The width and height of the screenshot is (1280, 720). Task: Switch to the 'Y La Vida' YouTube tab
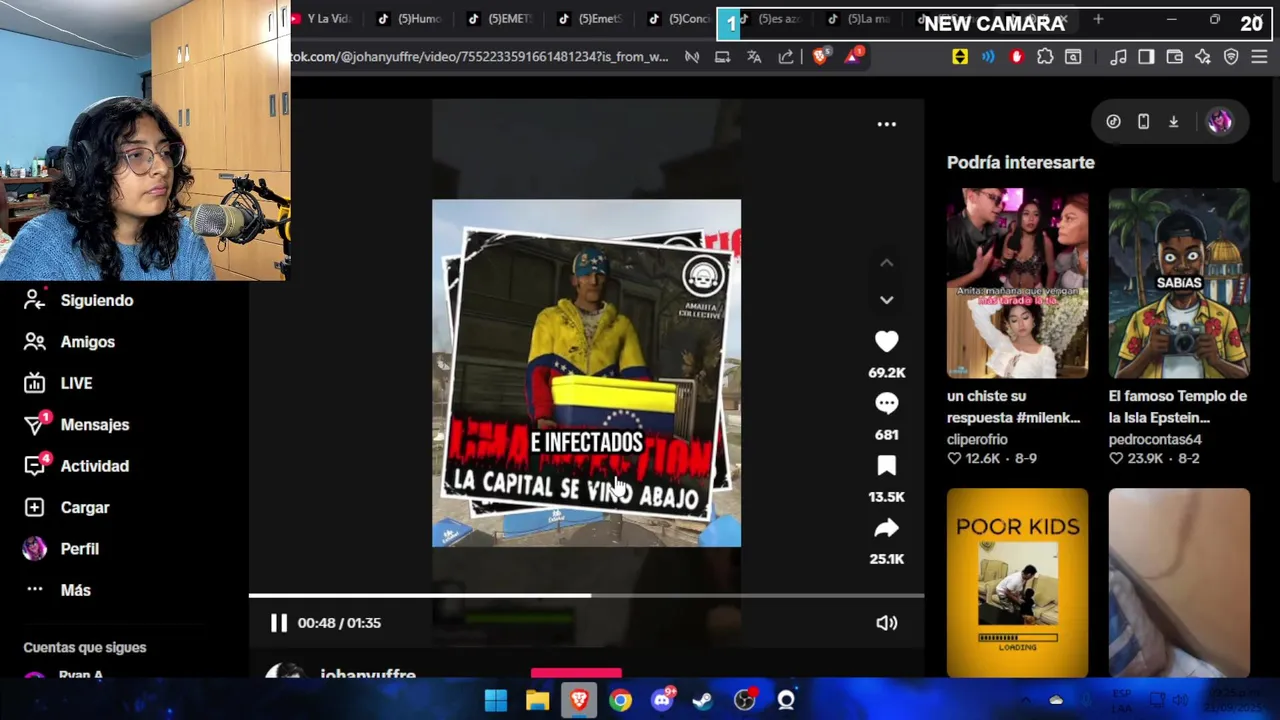321,19
